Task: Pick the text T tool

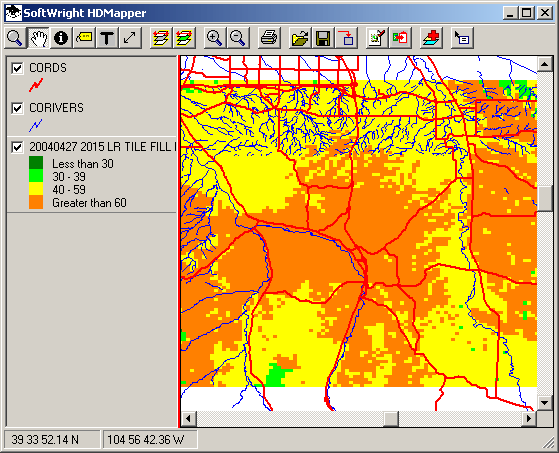Action: coord(107,38)
